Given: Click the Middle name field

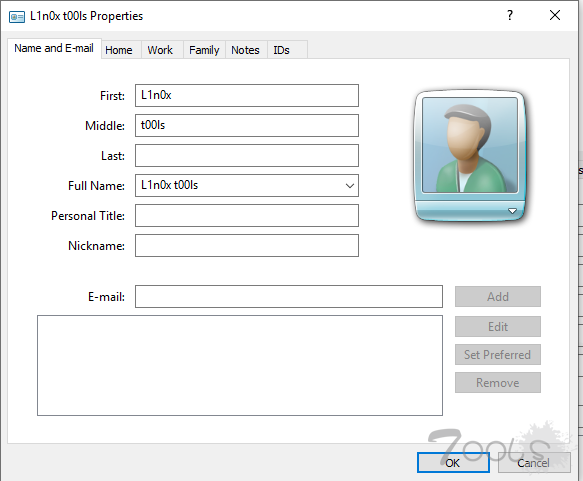Looking at the screenshot, I should click(x=247, y=126).
